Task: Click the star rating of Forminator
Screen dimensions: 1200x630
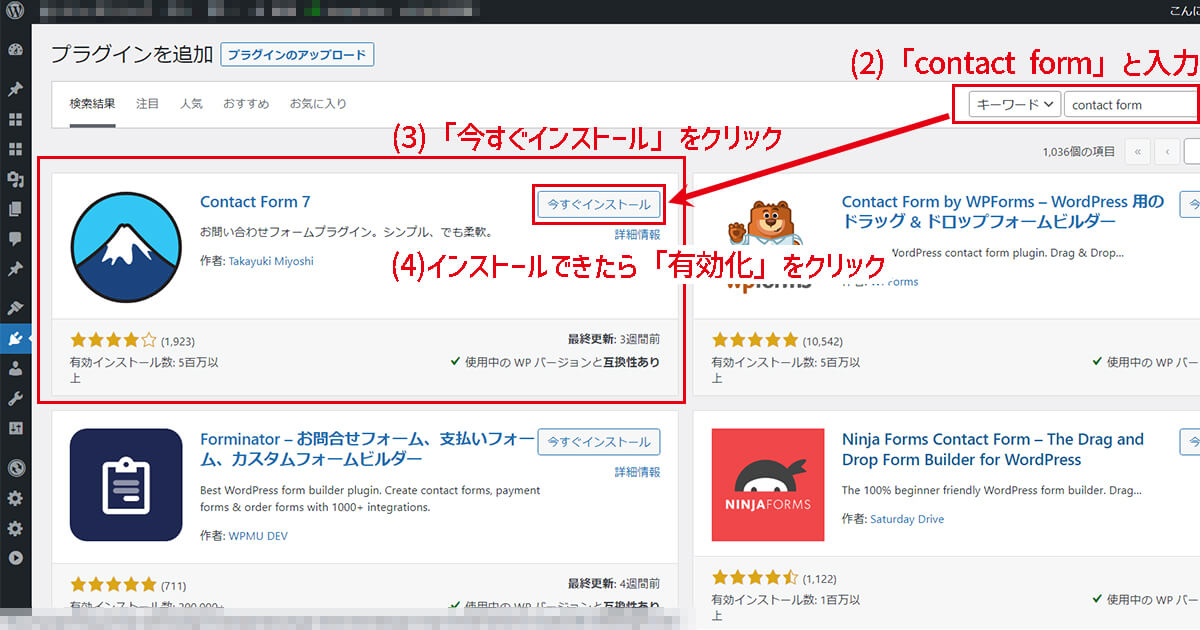Action: (113, 585)
